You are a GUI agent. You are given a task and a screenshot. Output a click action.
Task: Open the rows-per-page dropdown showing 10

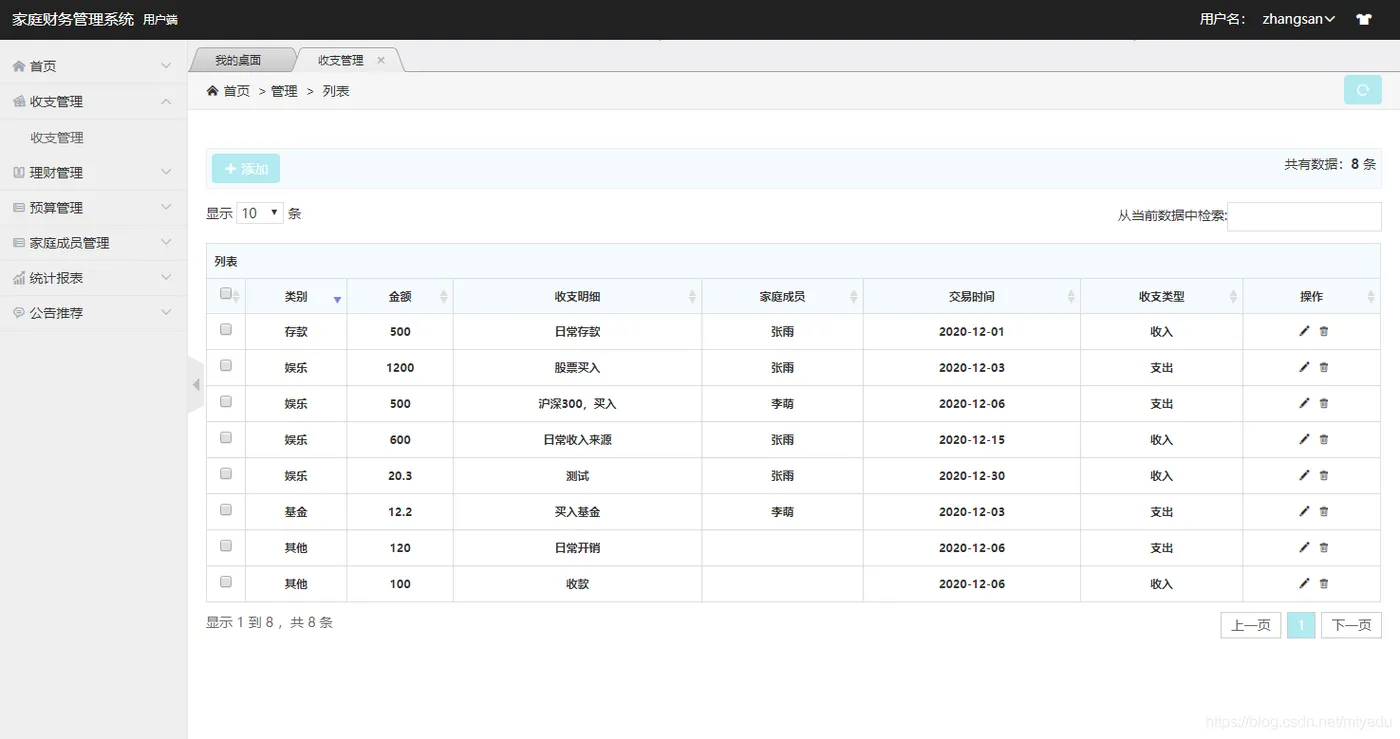(x=260, y=213)
